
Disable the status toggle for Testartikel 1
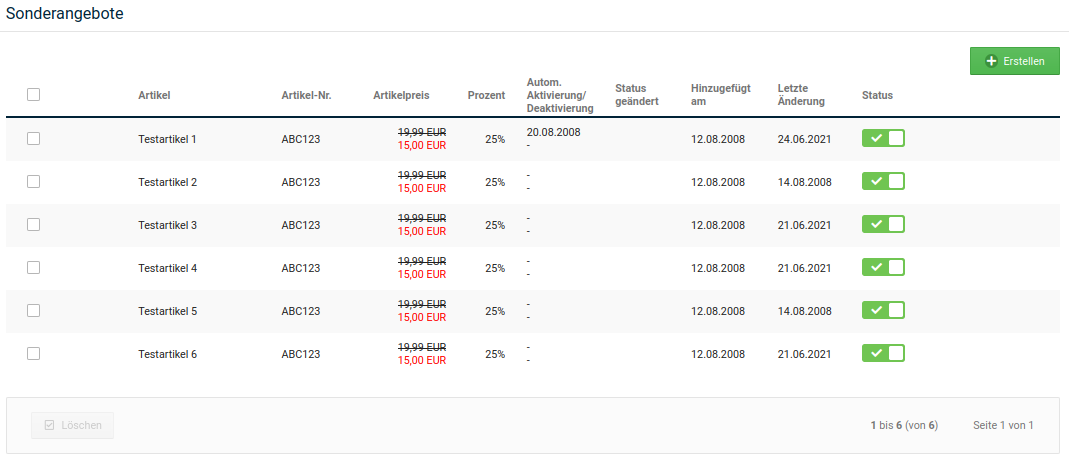click(883, 139)
